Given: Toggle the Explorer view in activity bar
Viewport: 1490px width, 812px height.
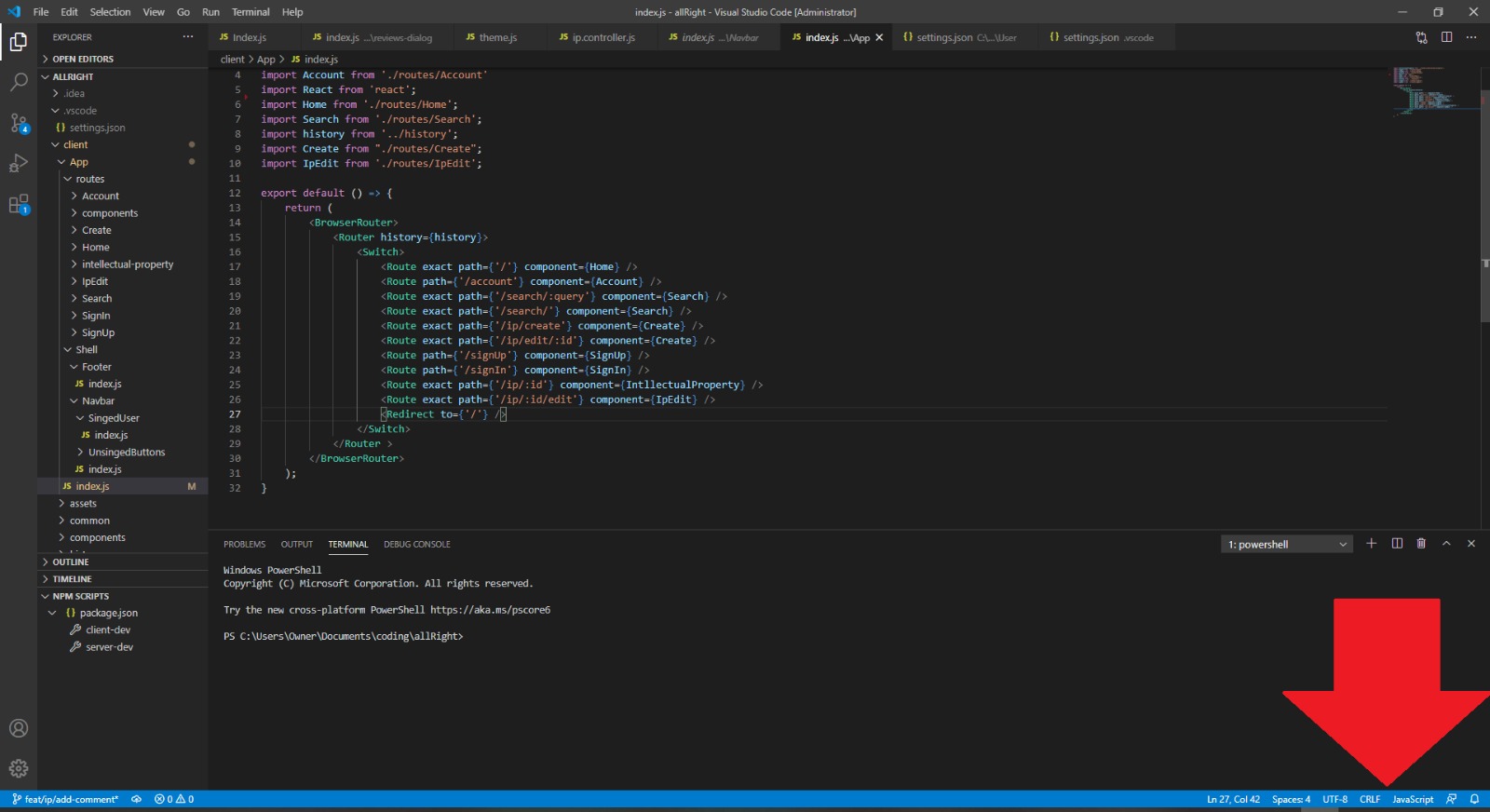Looking at the screenshot, I should 19,42.
